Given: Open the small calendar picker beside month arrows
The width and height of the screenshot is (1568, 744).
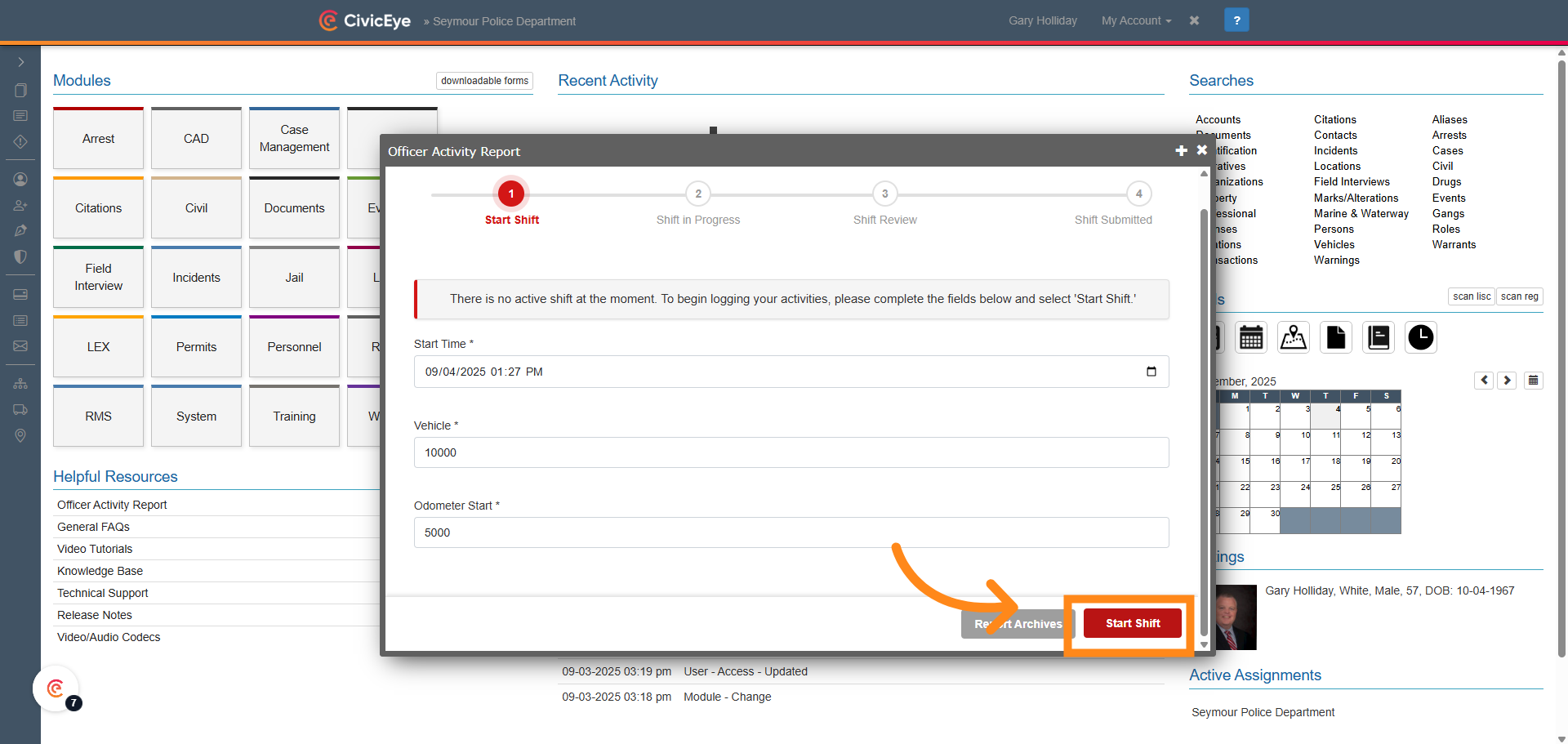Looking at the screenshot, I should [x=1534, y=381].
